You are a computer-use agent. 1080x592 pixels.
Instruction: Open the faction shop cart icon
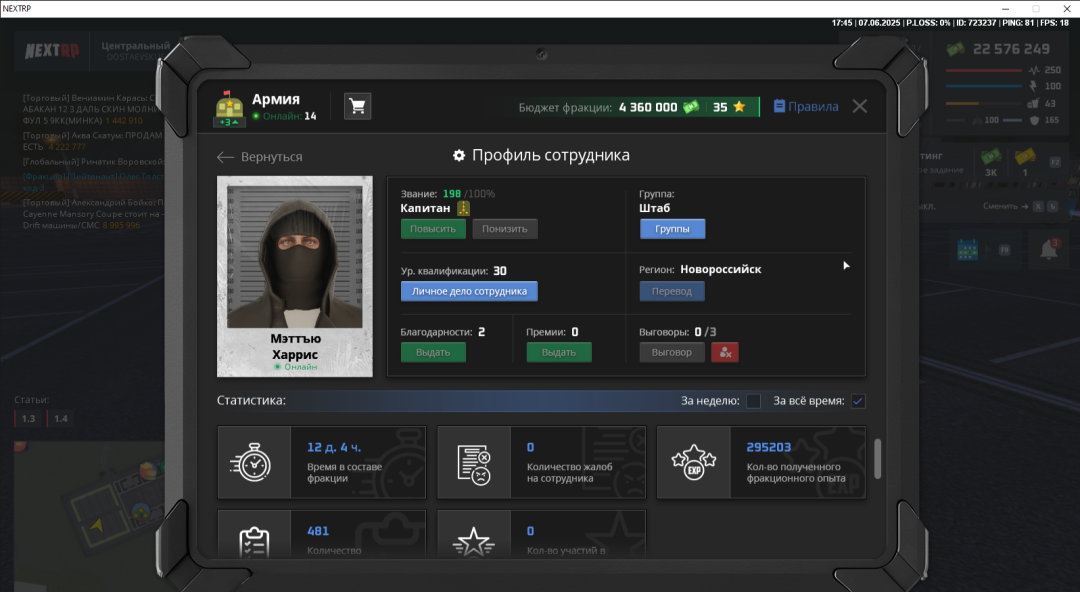pos(357,107)
